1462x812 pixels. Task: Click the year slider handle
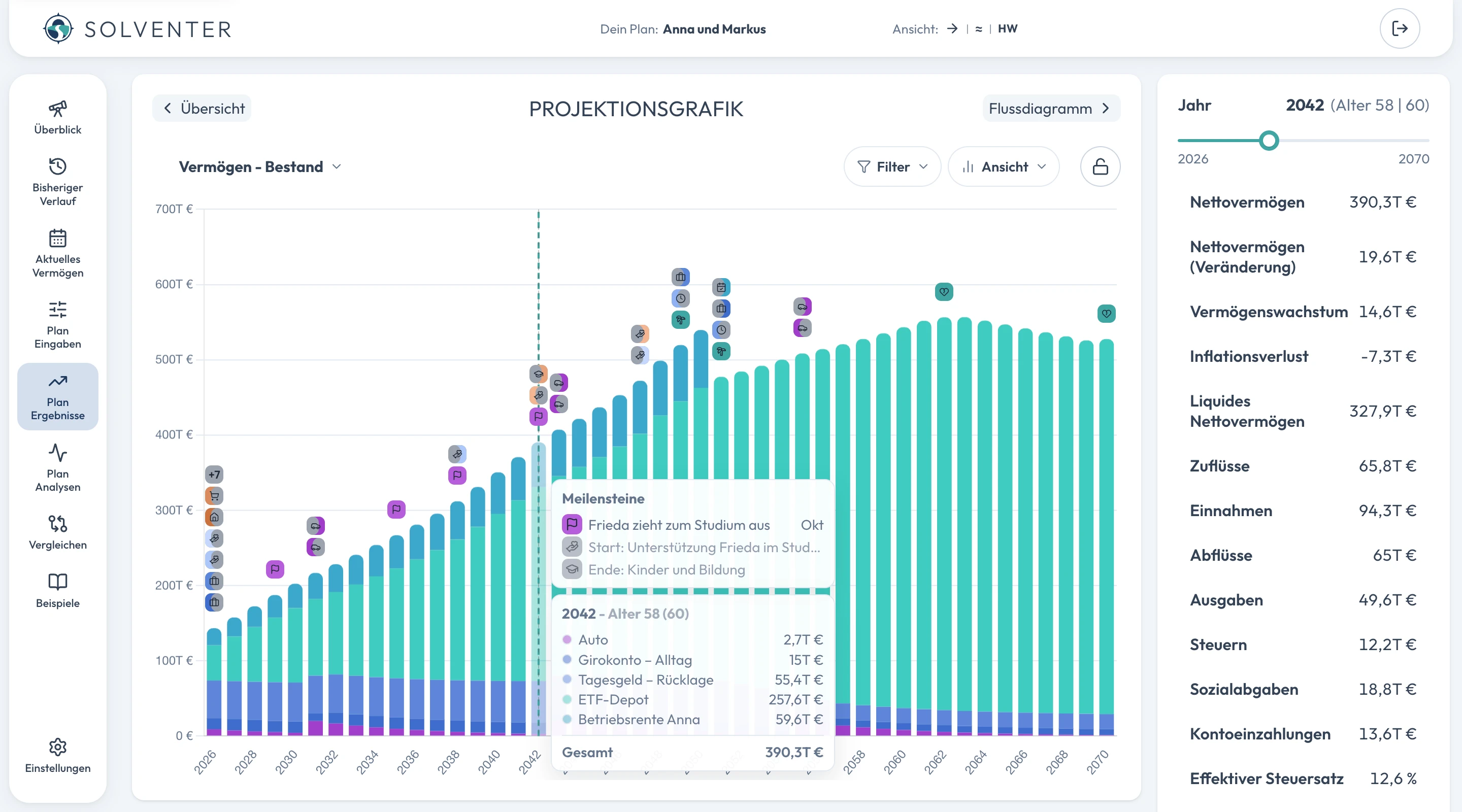point(1269,140)
